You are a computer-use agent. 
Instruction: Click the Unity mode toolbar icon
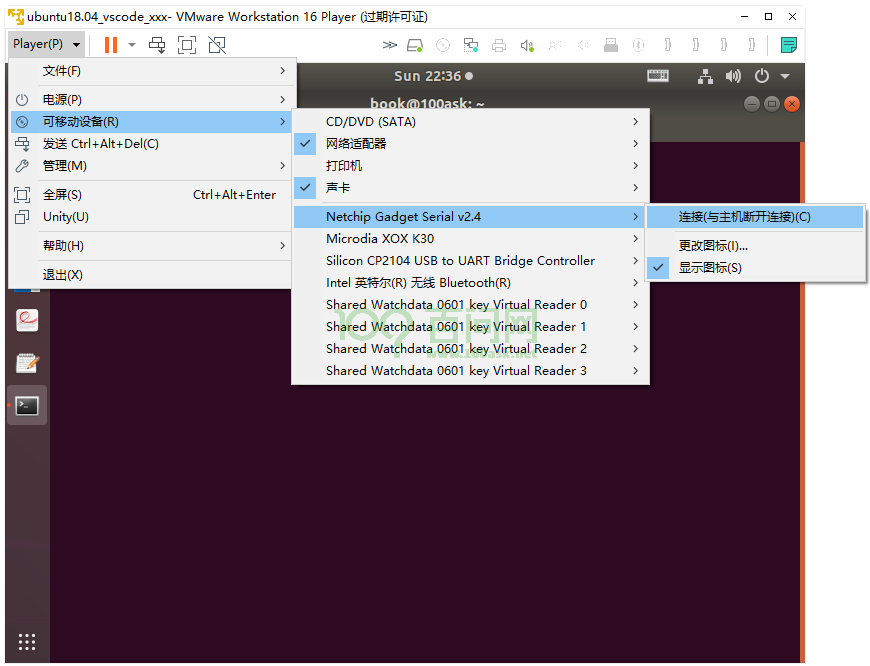point(217,45)
